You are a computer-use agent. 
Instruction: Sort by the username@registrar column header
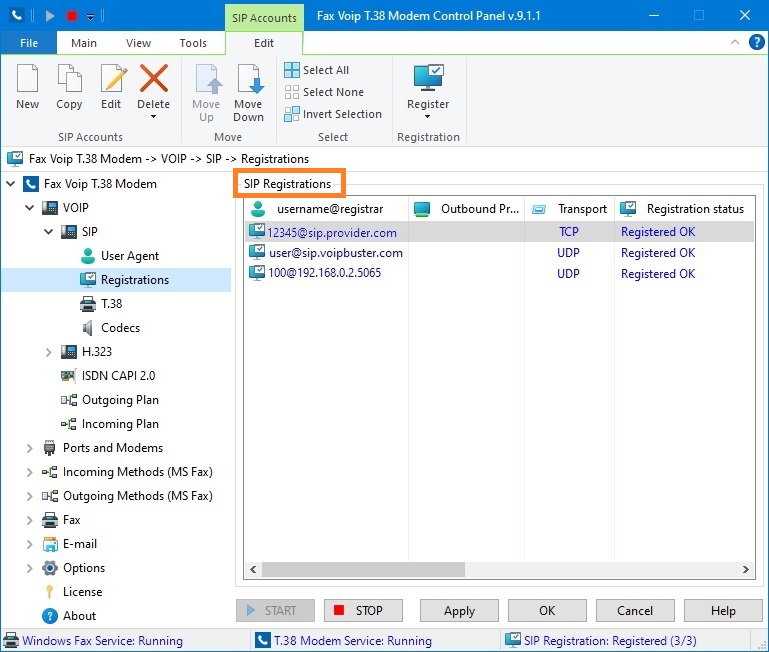click(x=326, y=209)
